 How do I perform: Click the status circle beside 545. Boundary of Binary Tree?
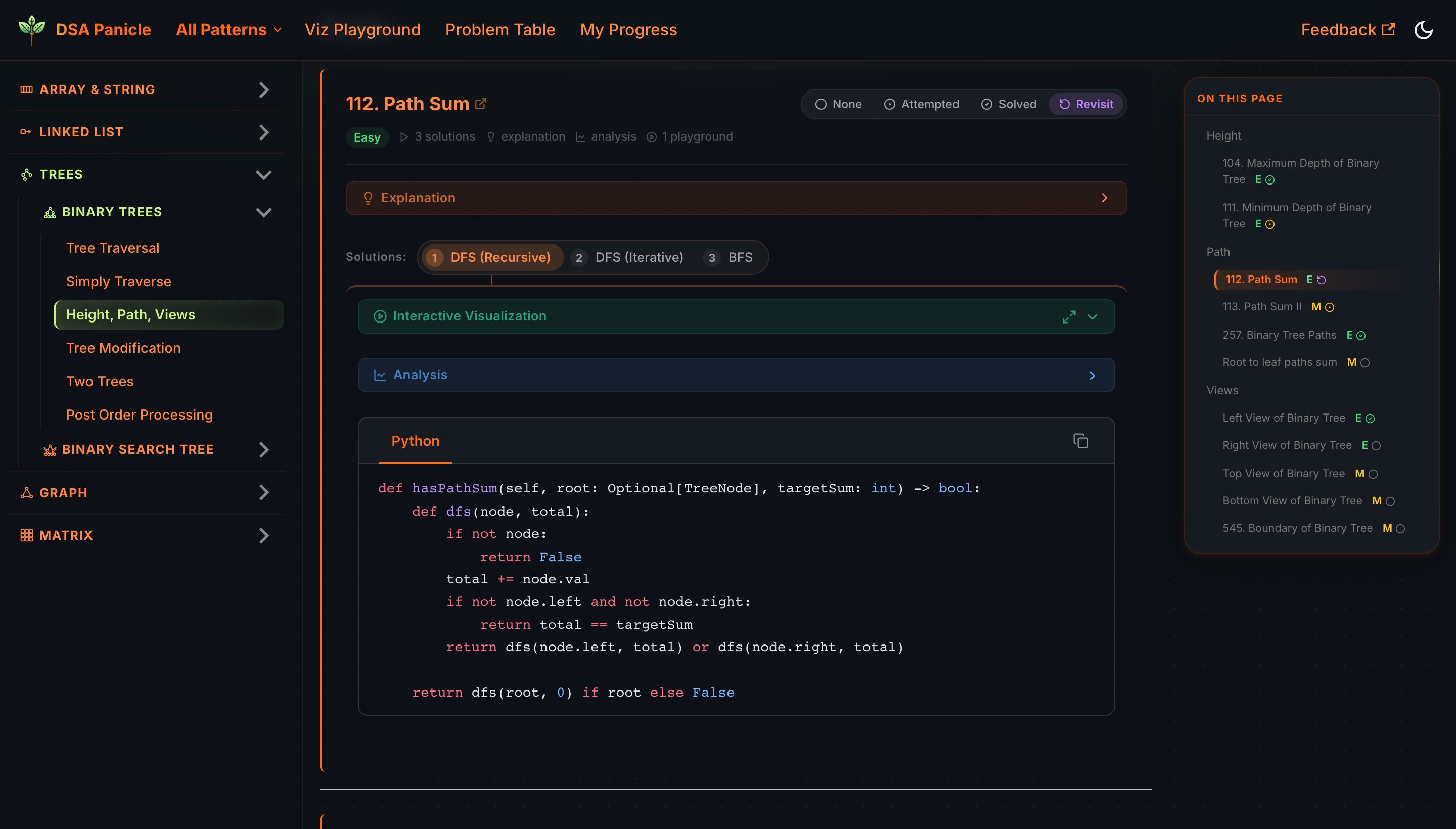[x=1400, y=528]
